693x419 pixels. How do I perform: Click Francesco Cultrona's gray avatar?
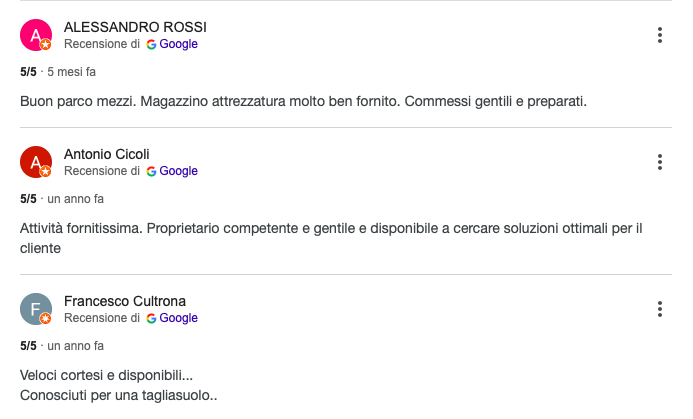tap(36, 309)
